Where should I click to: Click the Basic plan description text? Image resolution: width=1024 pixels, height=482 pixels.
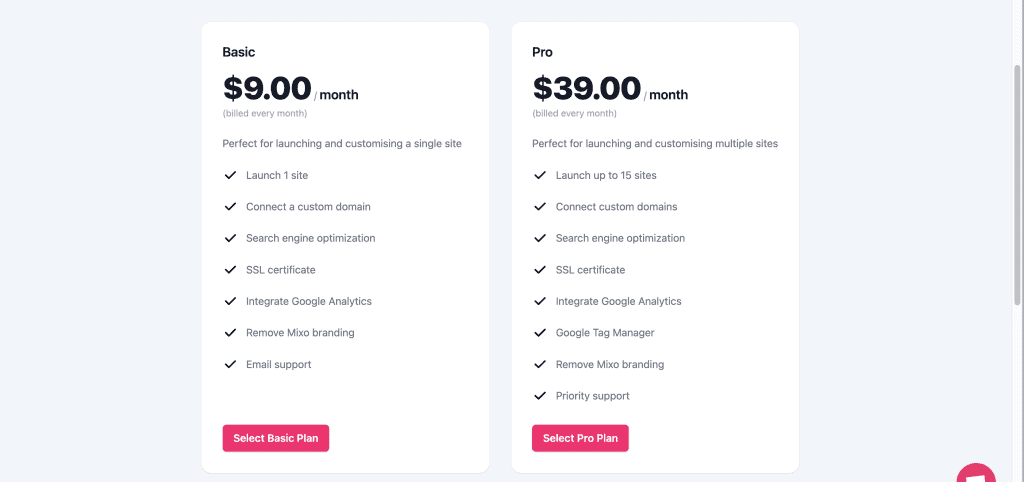[x=342, y=144]
